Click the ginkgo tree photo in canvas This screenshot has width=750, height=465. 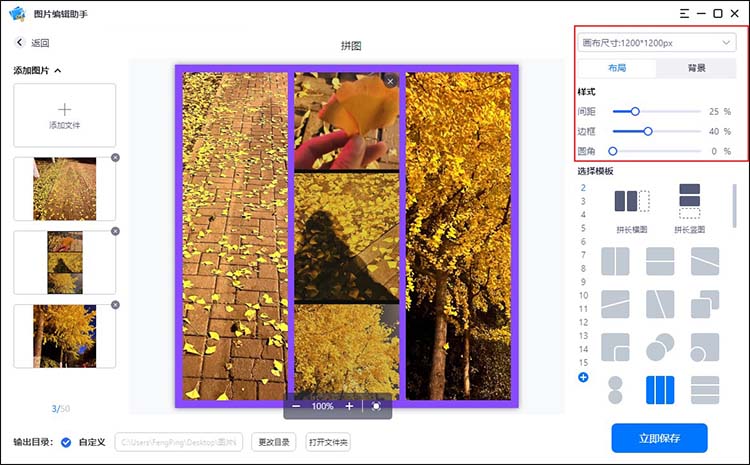[x=458, y=236]
